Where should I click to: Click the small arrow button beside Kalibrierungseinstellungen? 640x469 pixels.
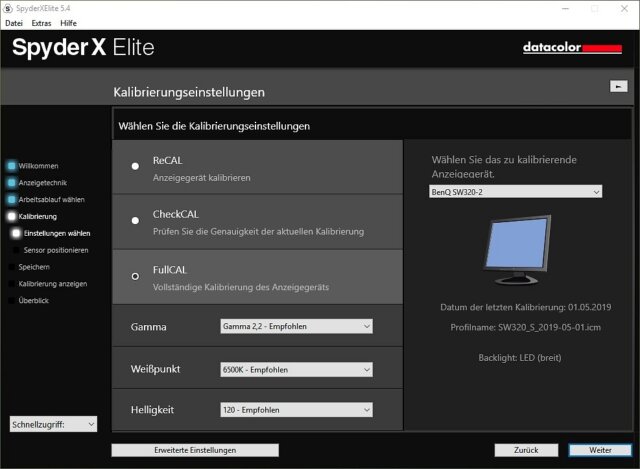point(619,86)
